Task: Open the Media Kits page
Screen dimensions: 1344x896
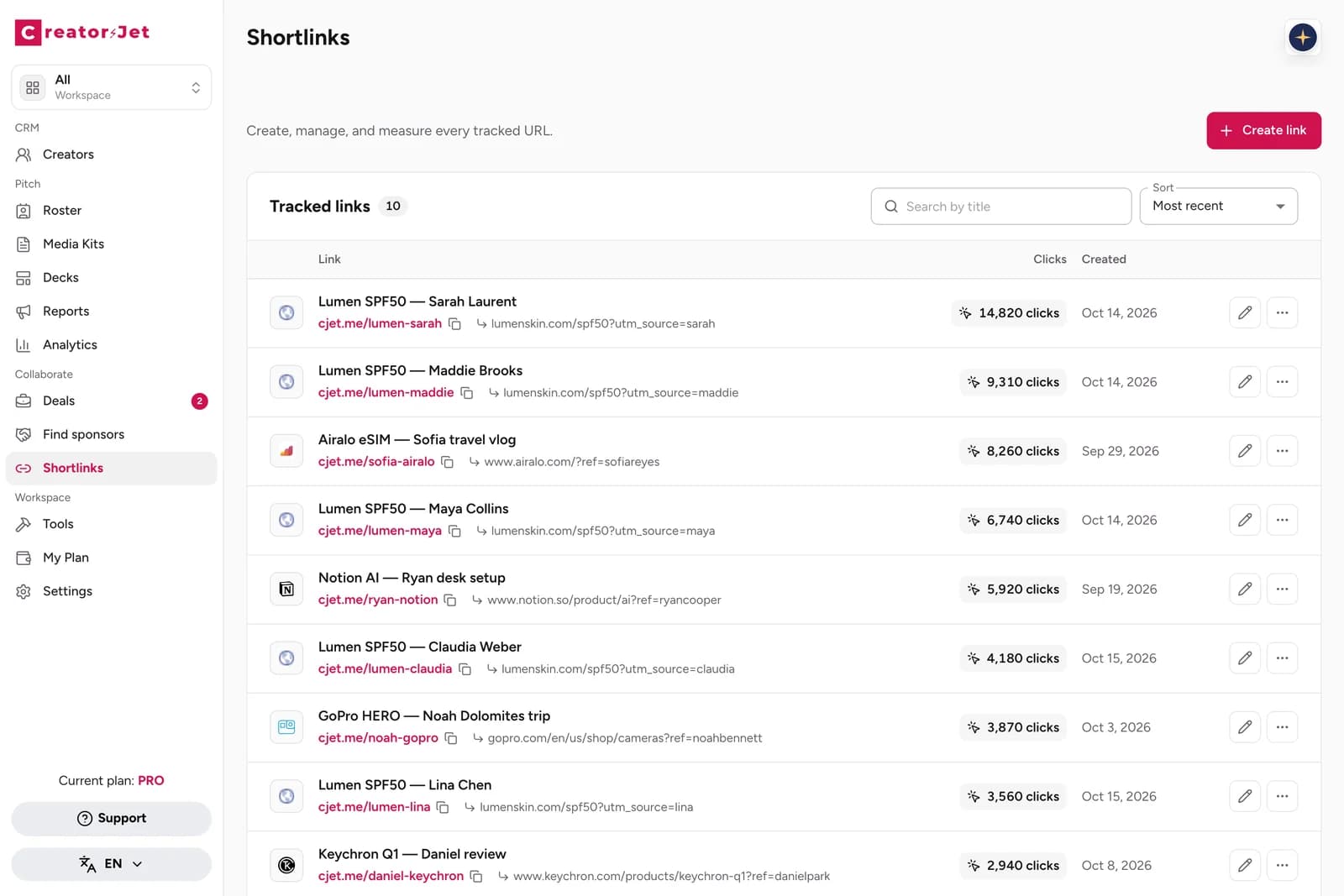Action: coord(111,244)
